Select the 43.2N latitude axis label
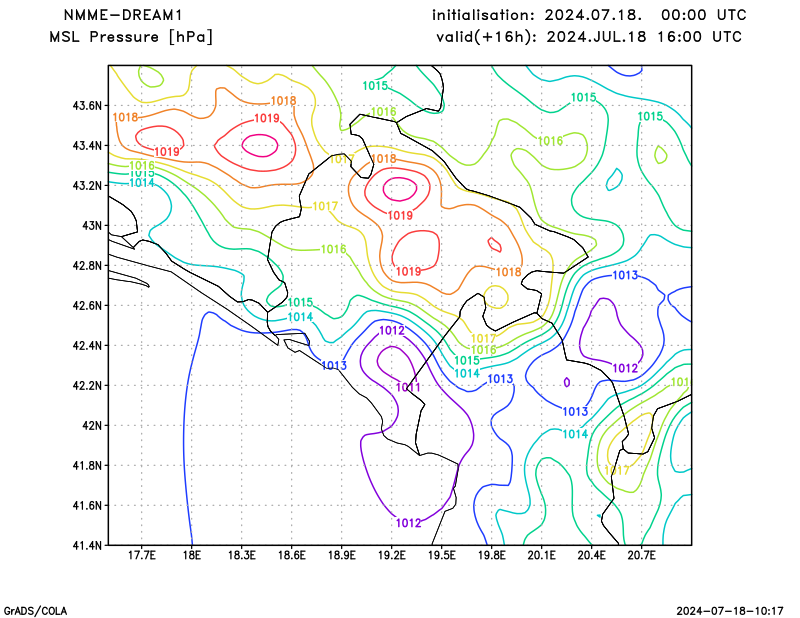 87,185
